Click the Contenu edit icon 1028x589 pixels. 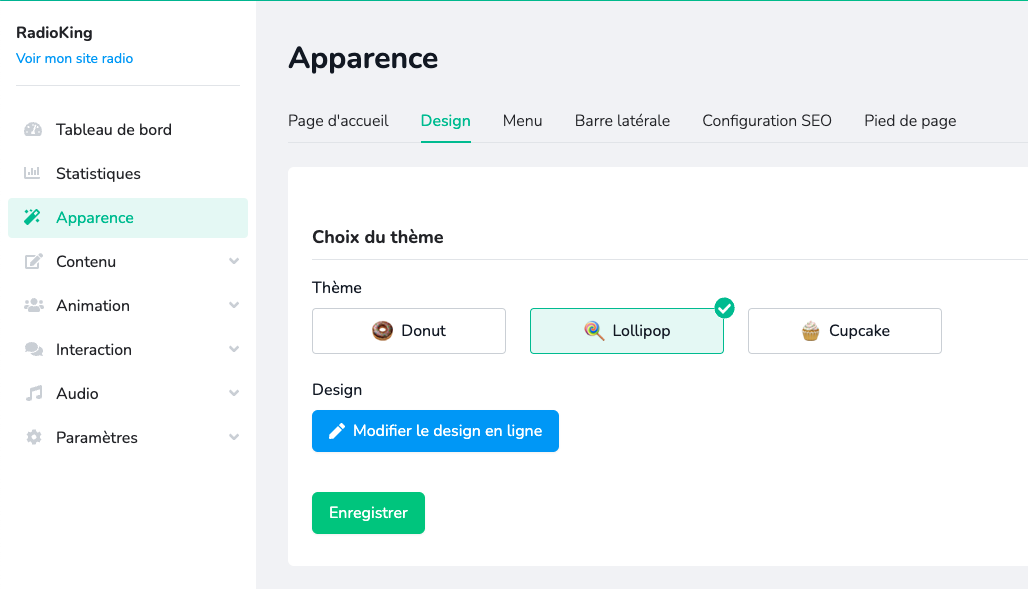click(x=34, y=262)
